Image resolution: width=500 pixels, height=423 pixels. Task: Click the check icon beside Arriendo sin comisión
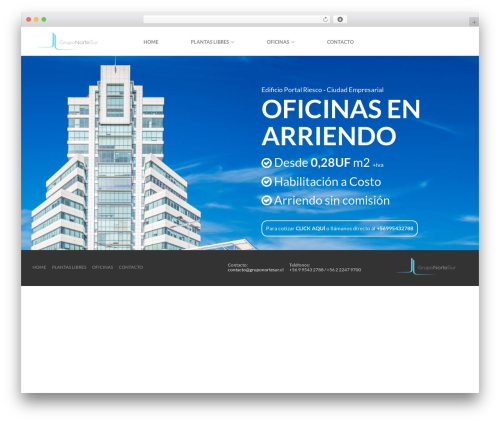[x=266, y=200]
